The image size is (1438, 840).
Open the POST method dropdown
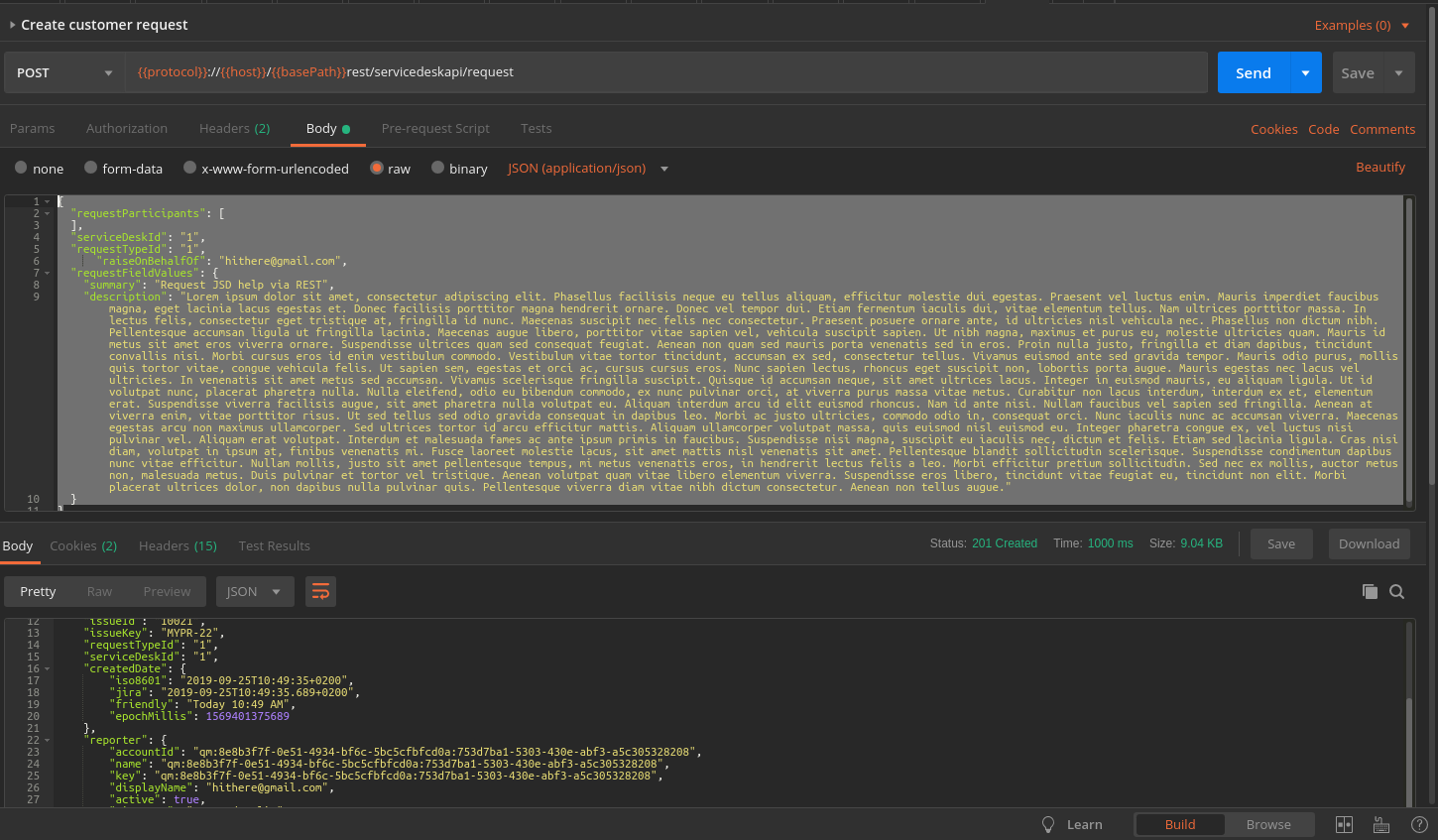pos(64,72)
